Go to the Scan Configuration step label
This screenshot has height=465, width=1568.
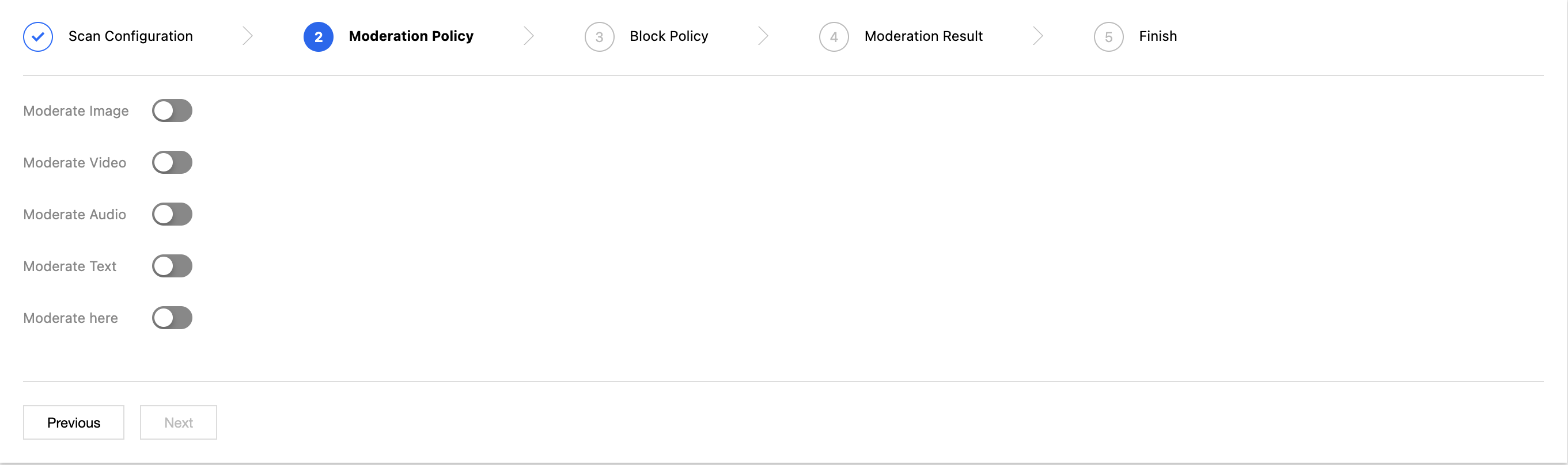[x=130, y=36]
